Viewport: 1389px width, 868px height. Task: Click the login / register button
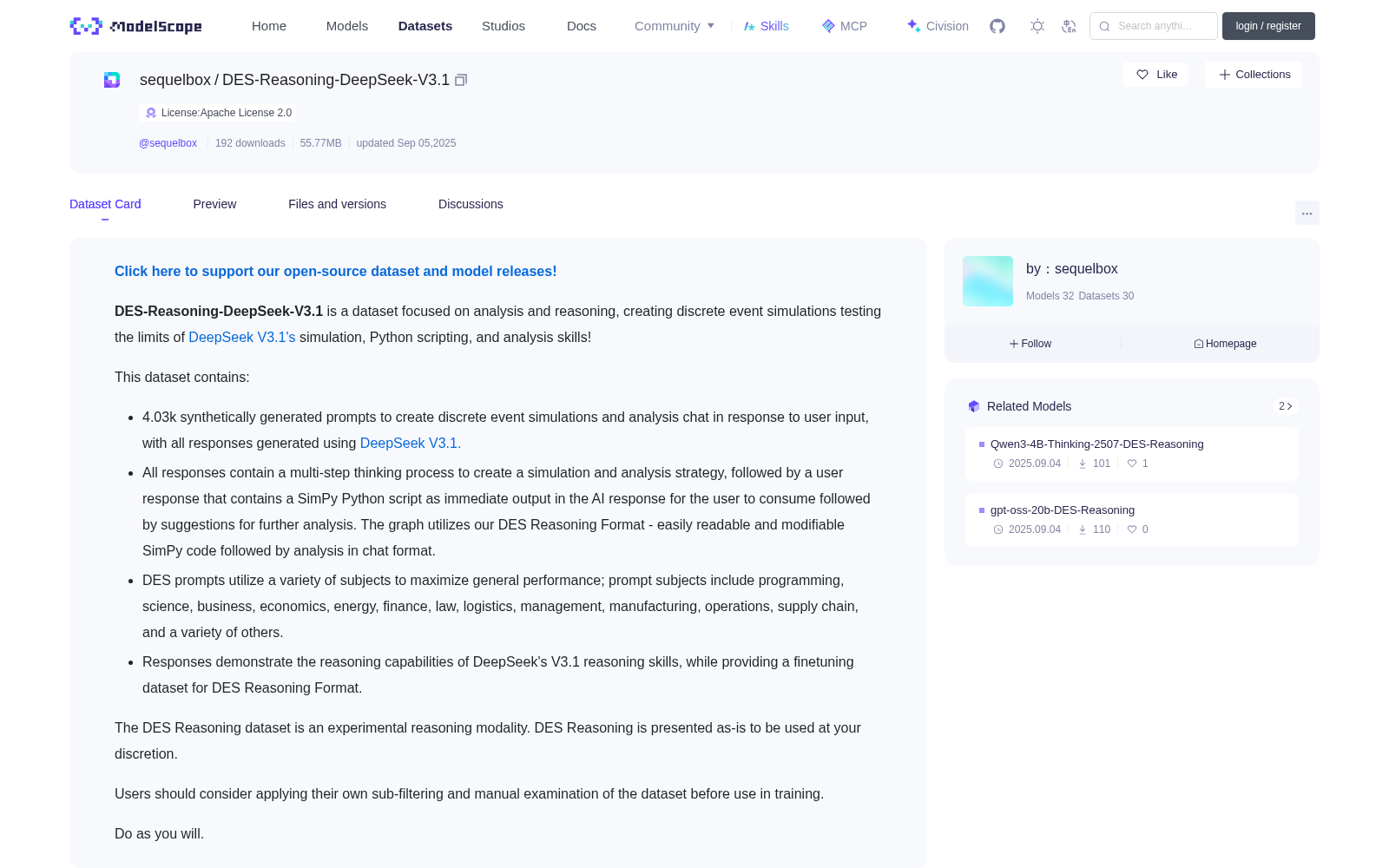click(1268, 26)
